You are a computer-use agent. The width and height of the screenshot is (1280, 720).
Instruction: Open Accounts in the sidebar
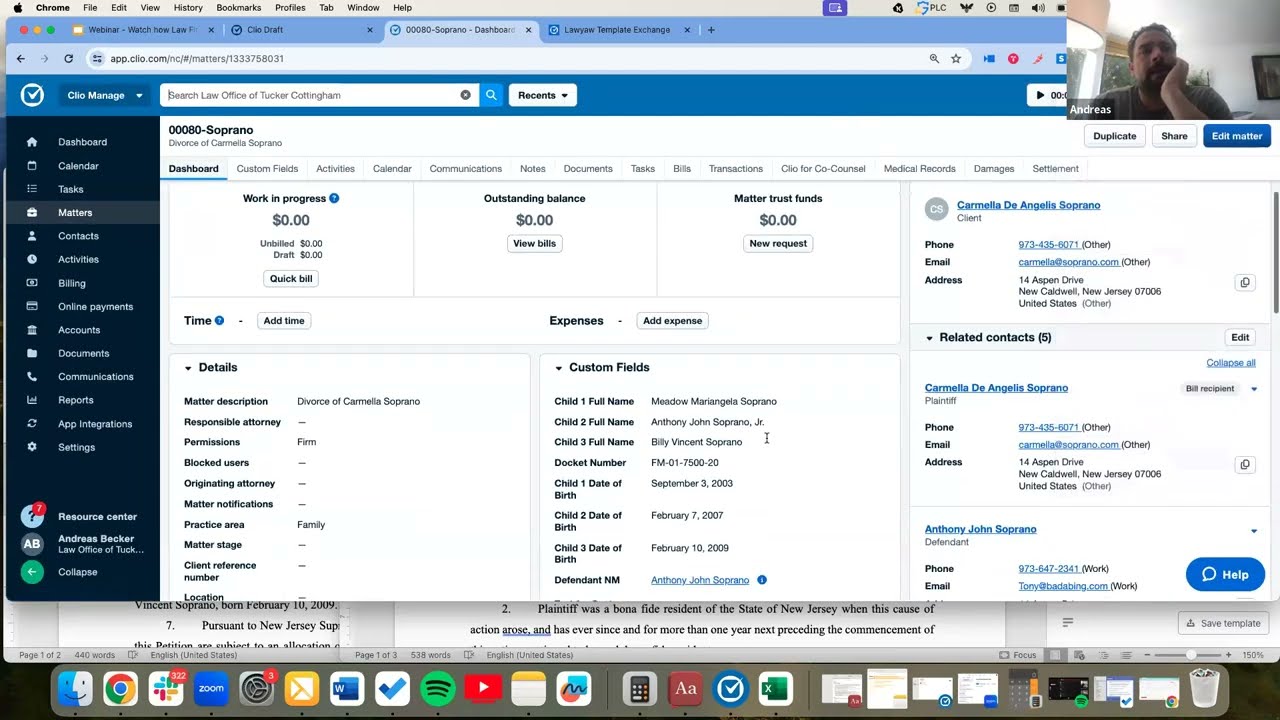point(79,330)
